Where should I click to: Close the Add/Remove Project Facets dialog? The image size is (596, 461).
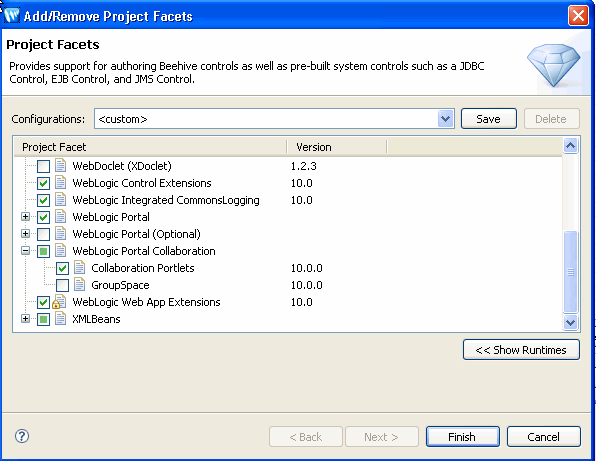click(x=578, y=16)
